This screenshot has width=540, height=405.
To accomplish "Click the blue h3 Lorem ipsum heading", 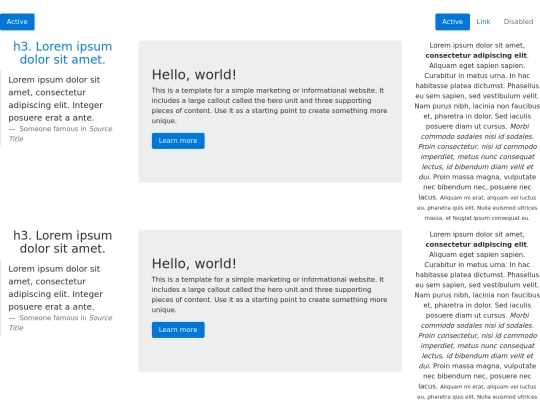I will [62, 53].
